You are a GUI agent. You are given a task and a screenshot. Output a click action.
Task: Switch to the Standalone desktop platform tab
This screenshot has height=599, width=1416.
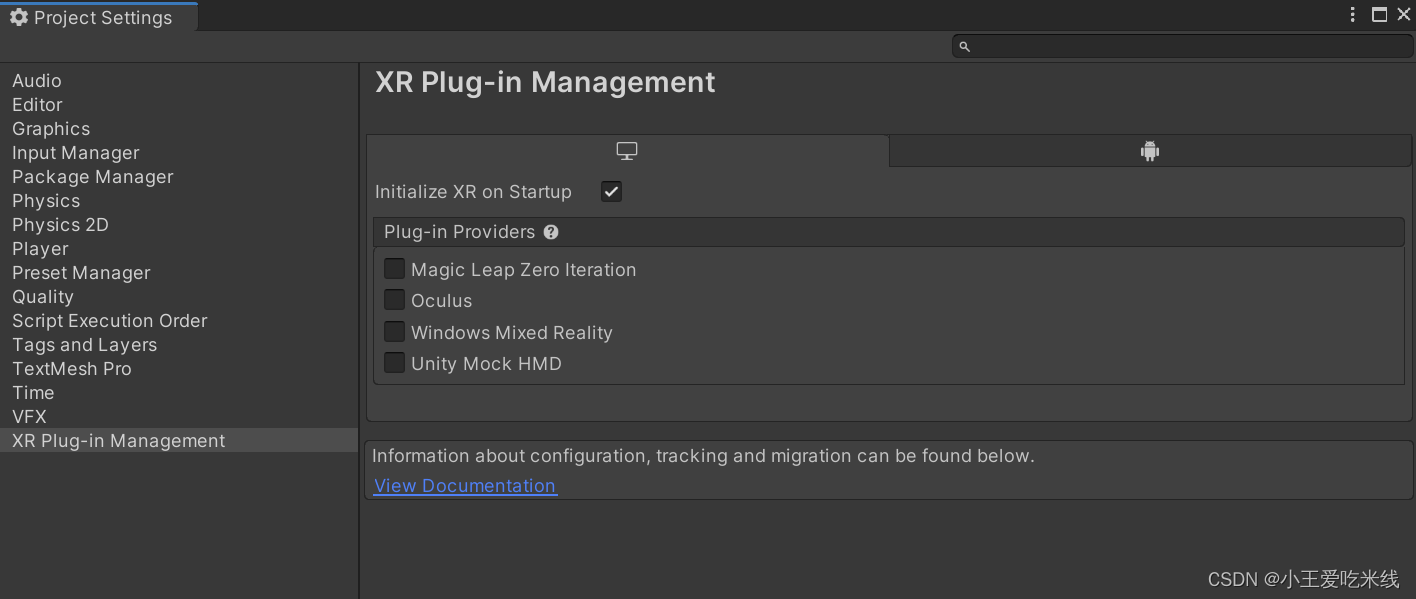pos(627,151)
